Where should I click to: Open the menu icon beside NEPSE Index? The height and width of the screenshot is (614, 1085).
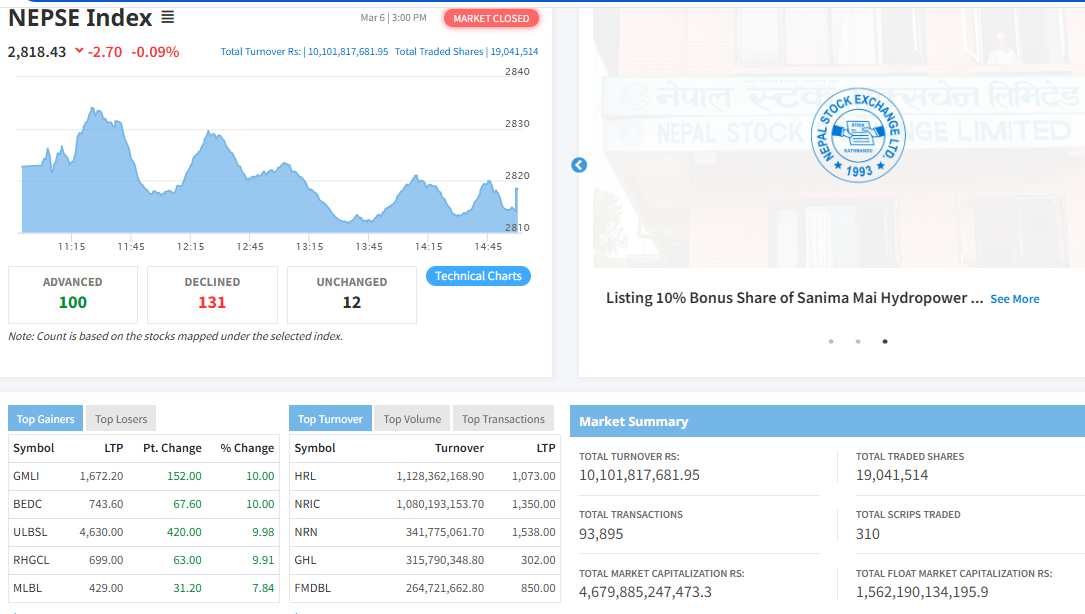click(168, 18)
